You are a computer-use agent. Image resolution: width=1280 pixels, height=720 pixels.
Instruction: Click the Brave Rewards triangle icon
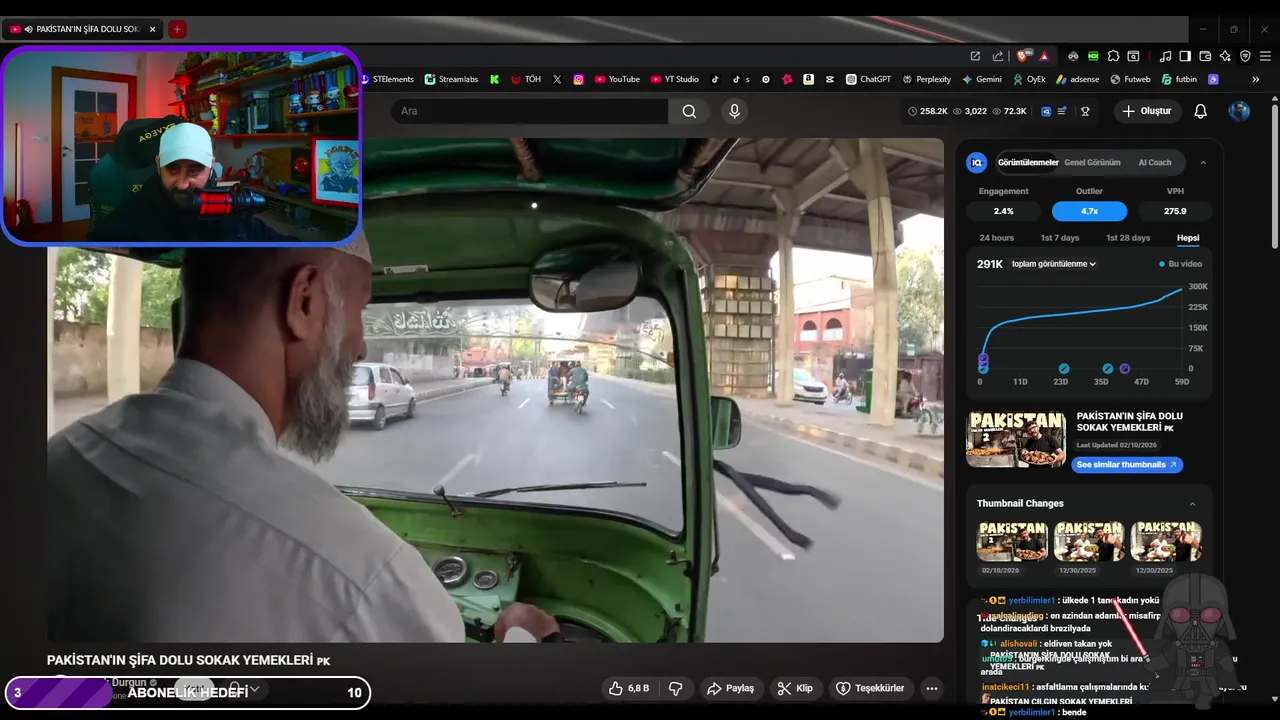pos(1044,56)
